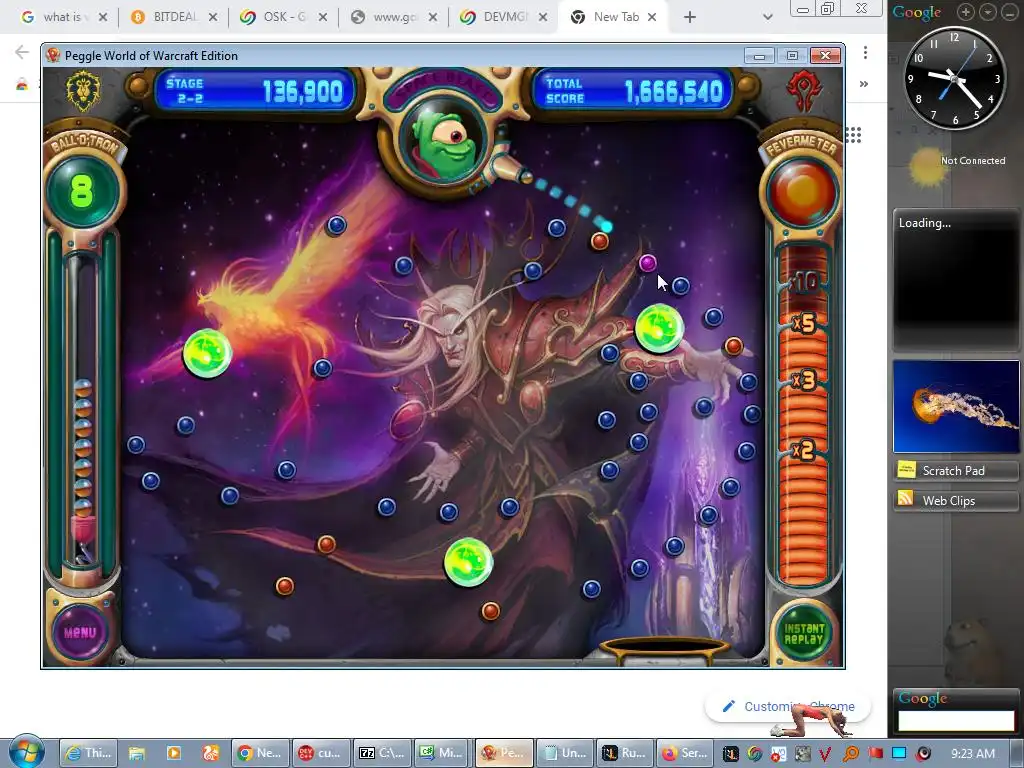Image resolution: width=1024 pixels, height=768 pixels.
Task: Open the Chrome 'Ne...' taskbar button
Action: (x=259, y=753)
